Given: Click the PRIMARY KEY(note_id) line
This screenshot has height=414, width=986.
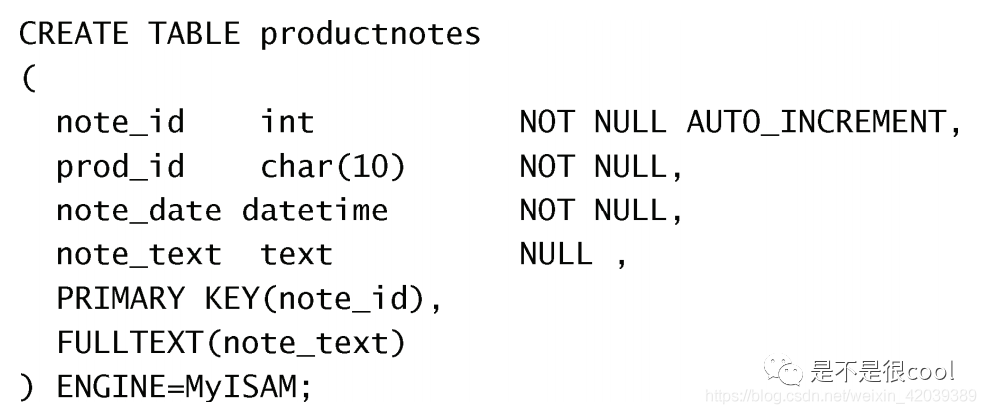Looking at the screenshot, I should click(x=249, y=299).
